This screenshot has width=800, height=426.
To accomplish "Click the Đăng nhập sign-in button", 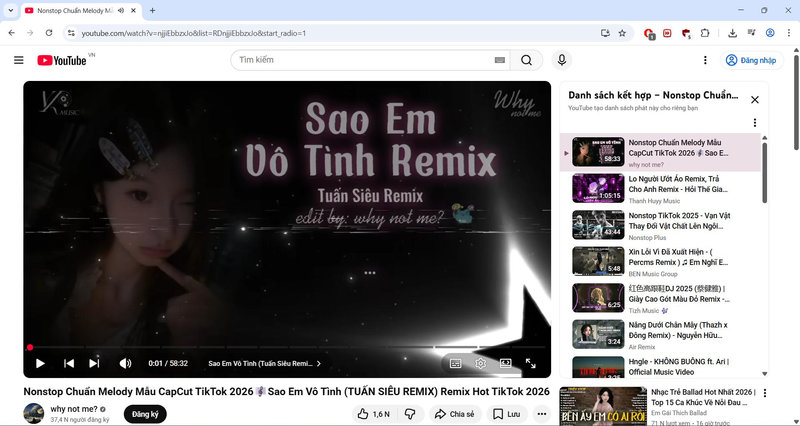I will click(752, 60).
